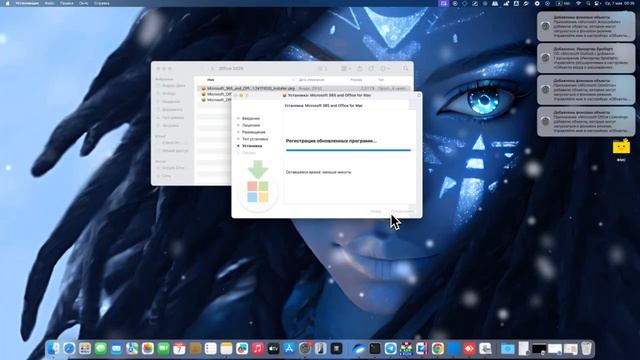Open the Справка menu
The width and height of the screenshot is (640, 360).
click(x=101, y=3)
